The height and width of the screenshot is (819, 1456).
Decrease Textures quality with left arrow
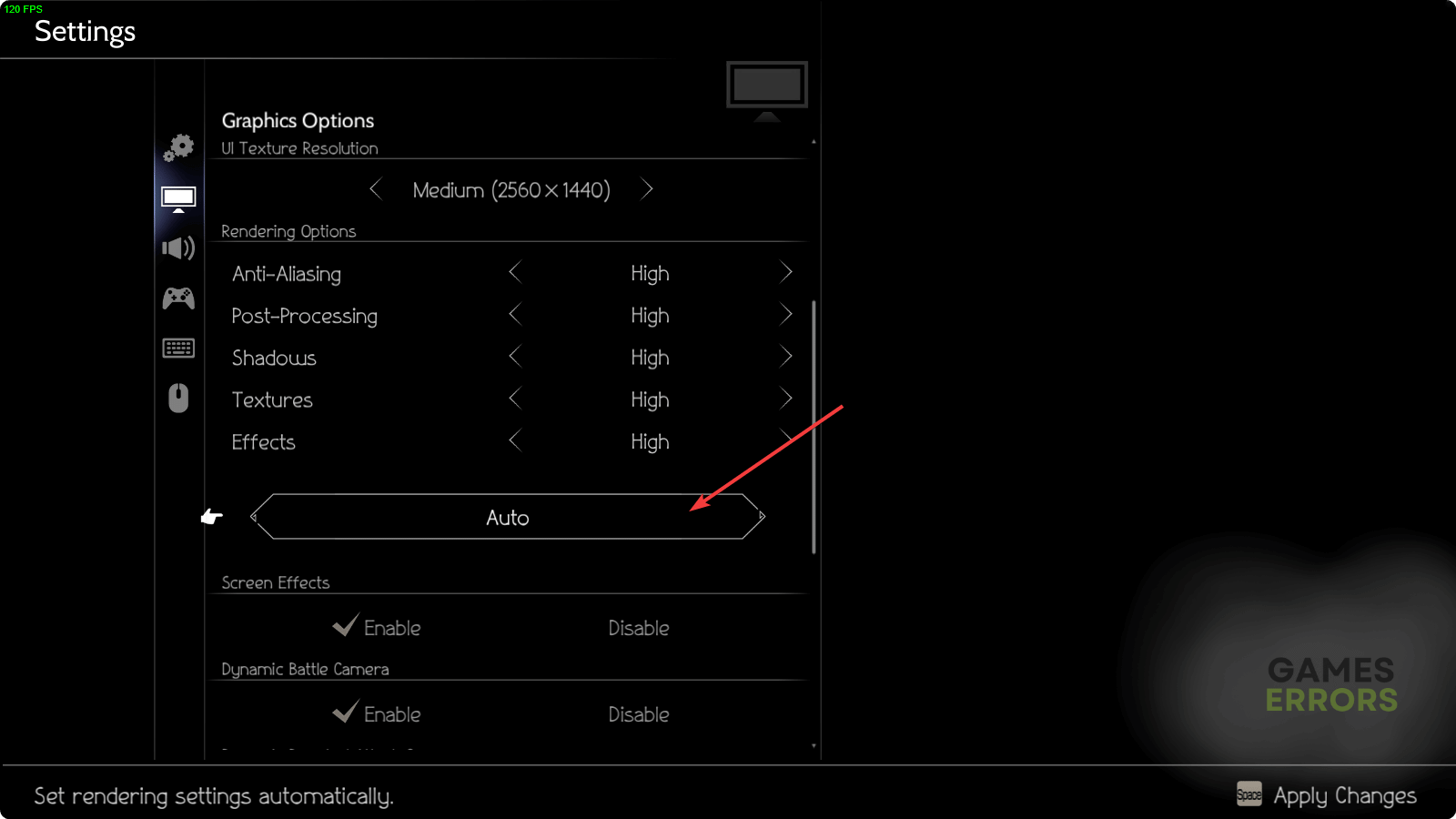coord(515,399)
